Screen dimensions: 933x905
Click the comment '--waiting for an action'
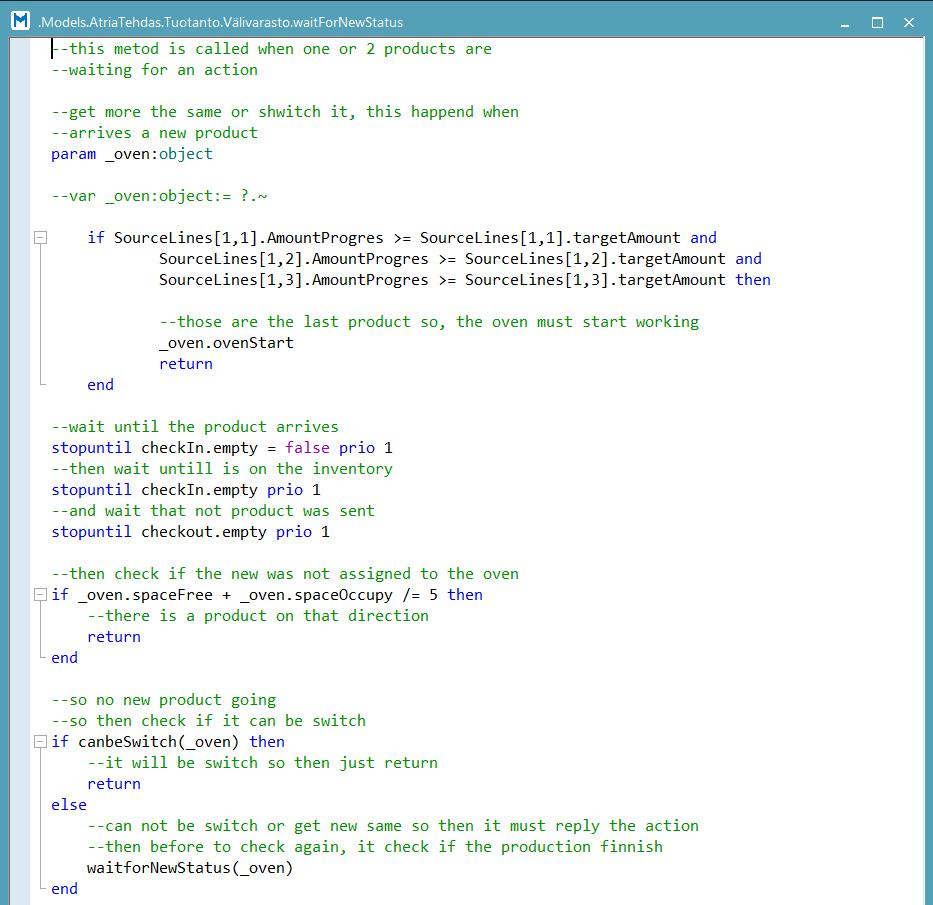pyautogui.click(x=154, y=70)
